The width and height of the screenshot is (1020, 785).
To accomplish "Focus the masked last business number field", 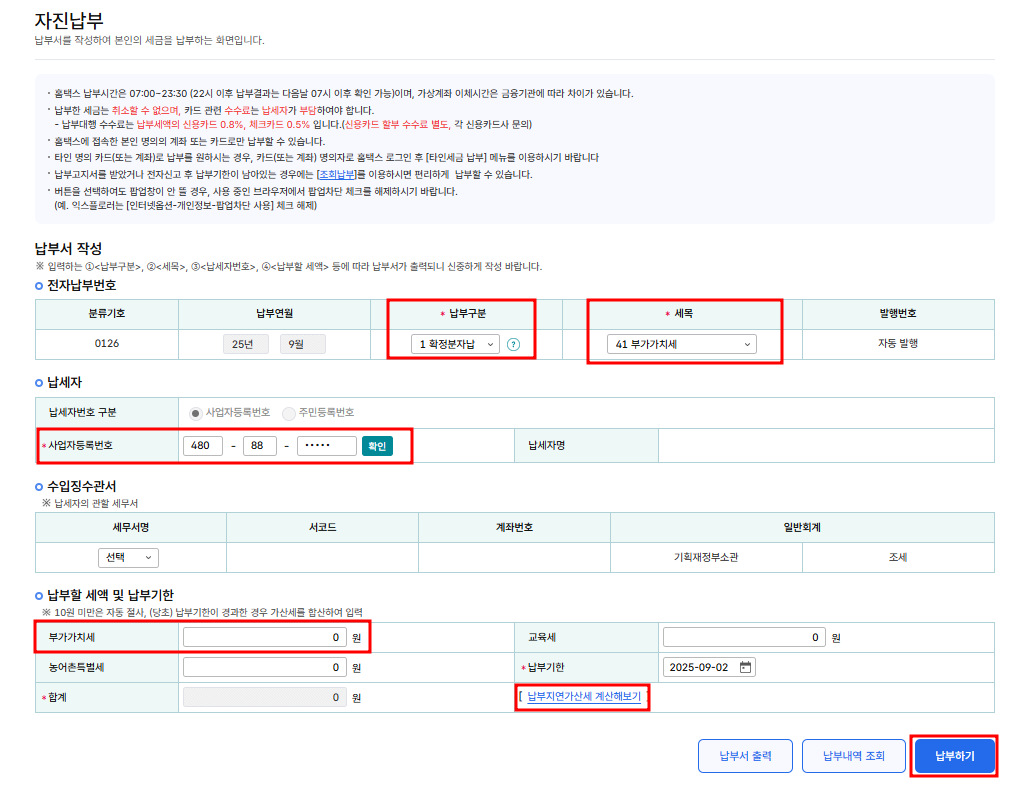I will point(326,446).
